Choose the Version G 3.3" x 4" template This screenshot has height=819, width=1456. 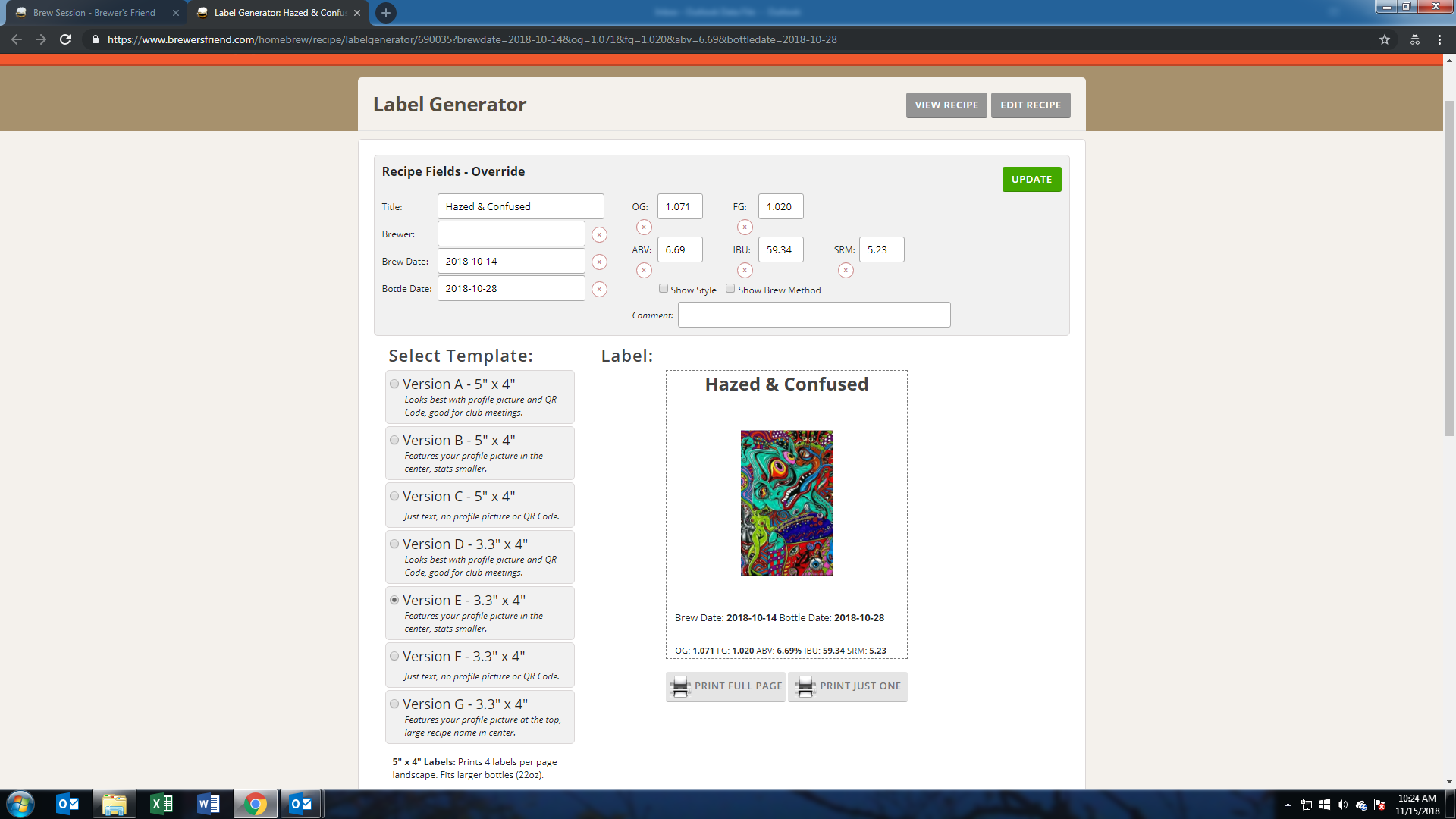[394, 704]
